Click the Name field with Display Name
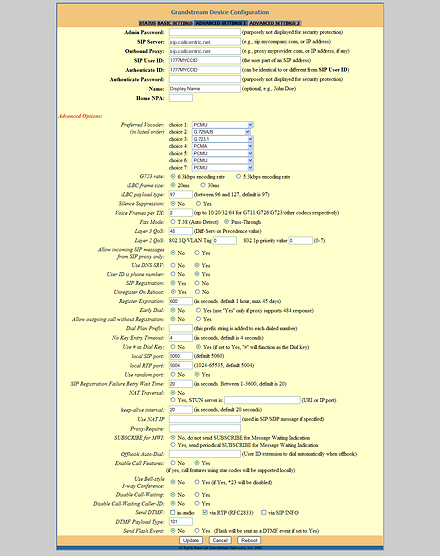Viewport: 440px width, 556px height. tap(205, 89)
